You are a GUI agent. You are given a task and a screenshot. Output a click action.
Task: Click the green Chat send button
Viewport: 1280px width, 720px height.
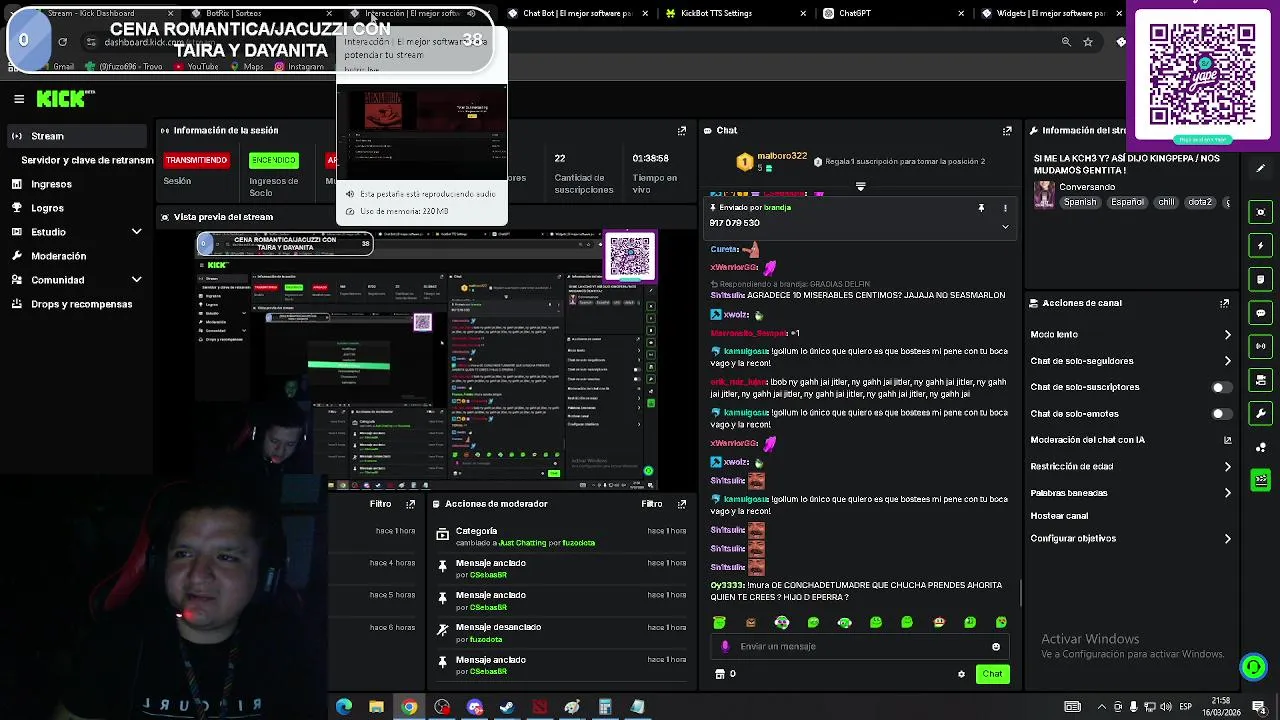(992, 674)
